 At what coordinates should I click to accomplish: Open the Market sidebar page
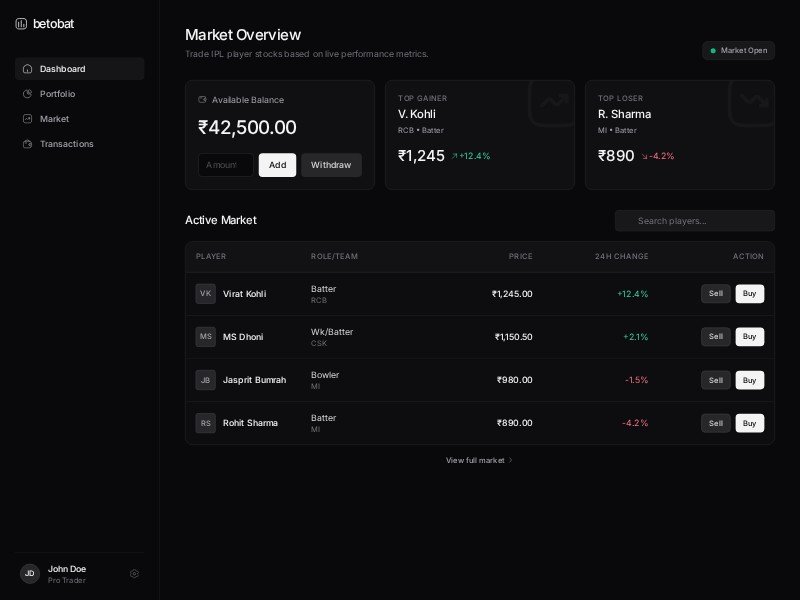[80, 119]
